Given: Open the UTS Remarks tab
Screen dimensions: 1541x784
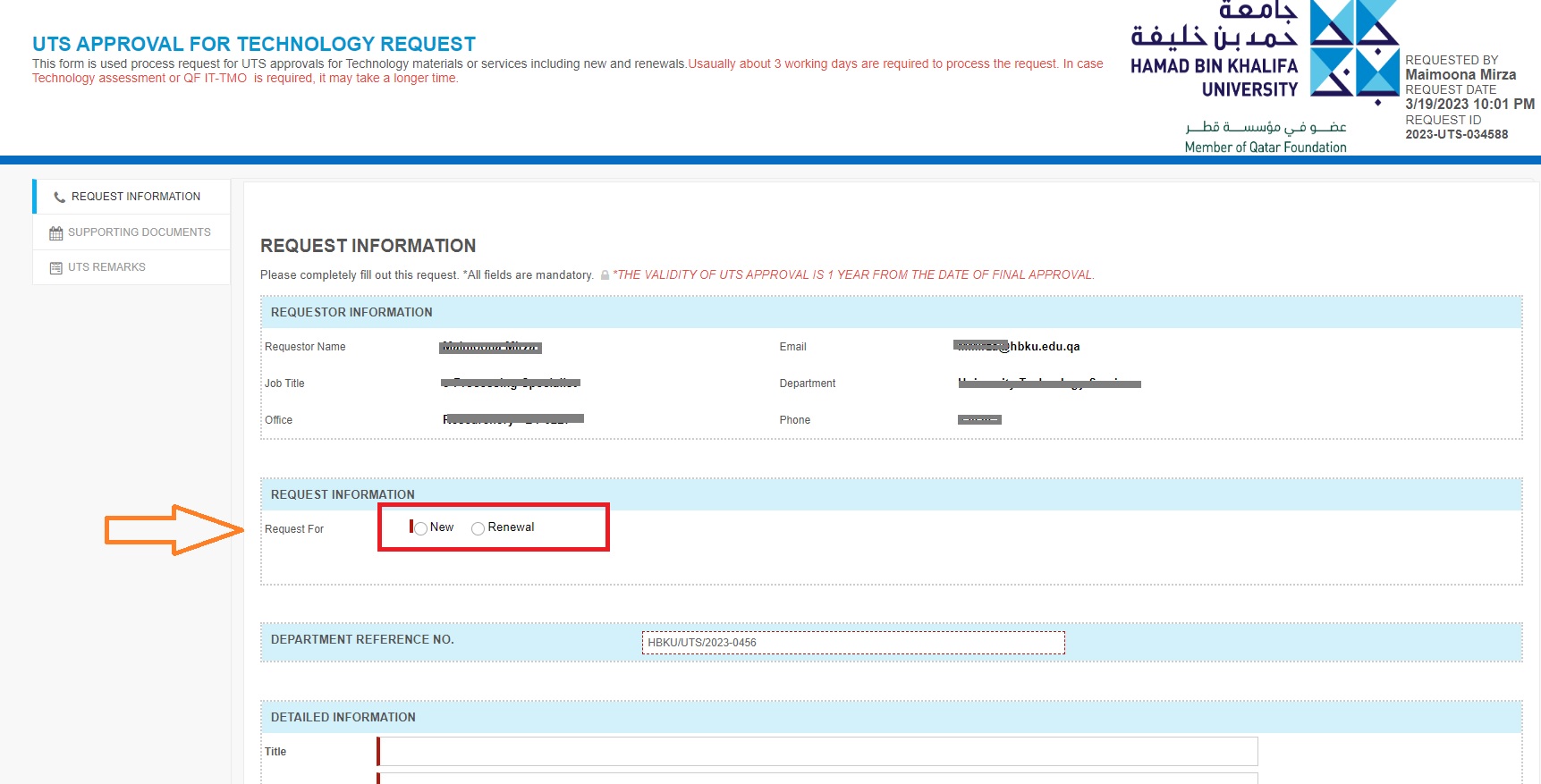Looking at the screenshot, I should pyautogui.click(x=132, y=267).
